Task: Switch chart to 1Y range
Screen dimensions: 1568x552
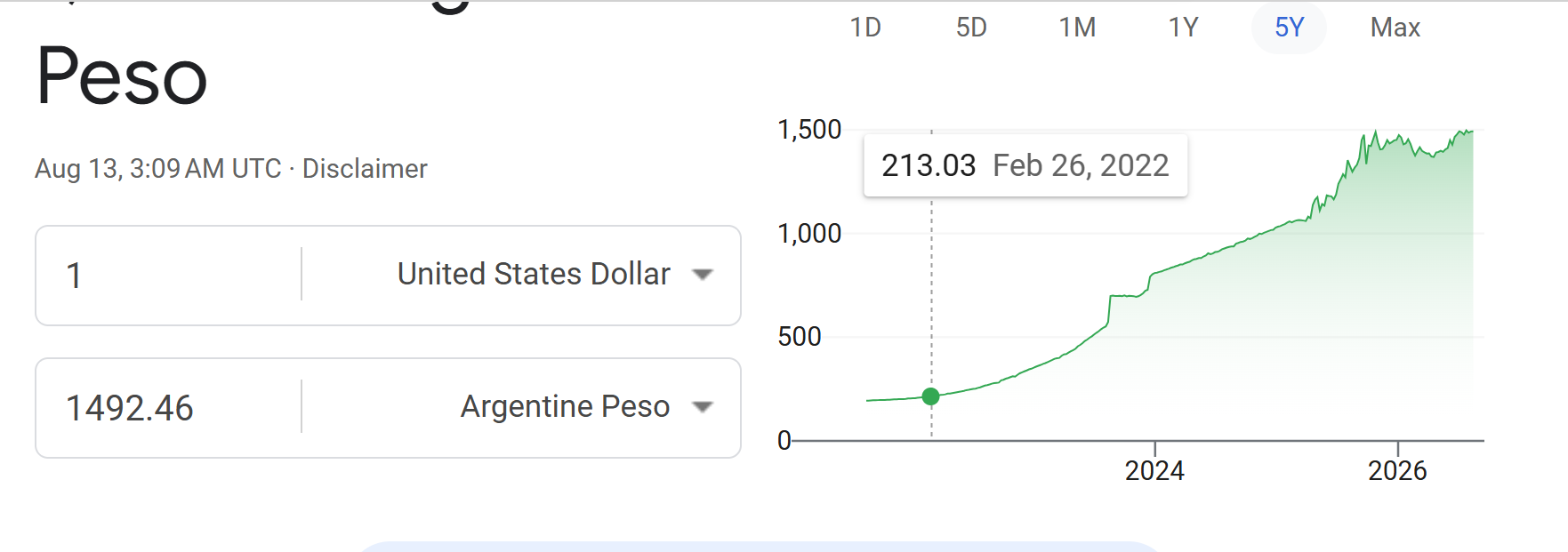Action: click(1183, 28)
